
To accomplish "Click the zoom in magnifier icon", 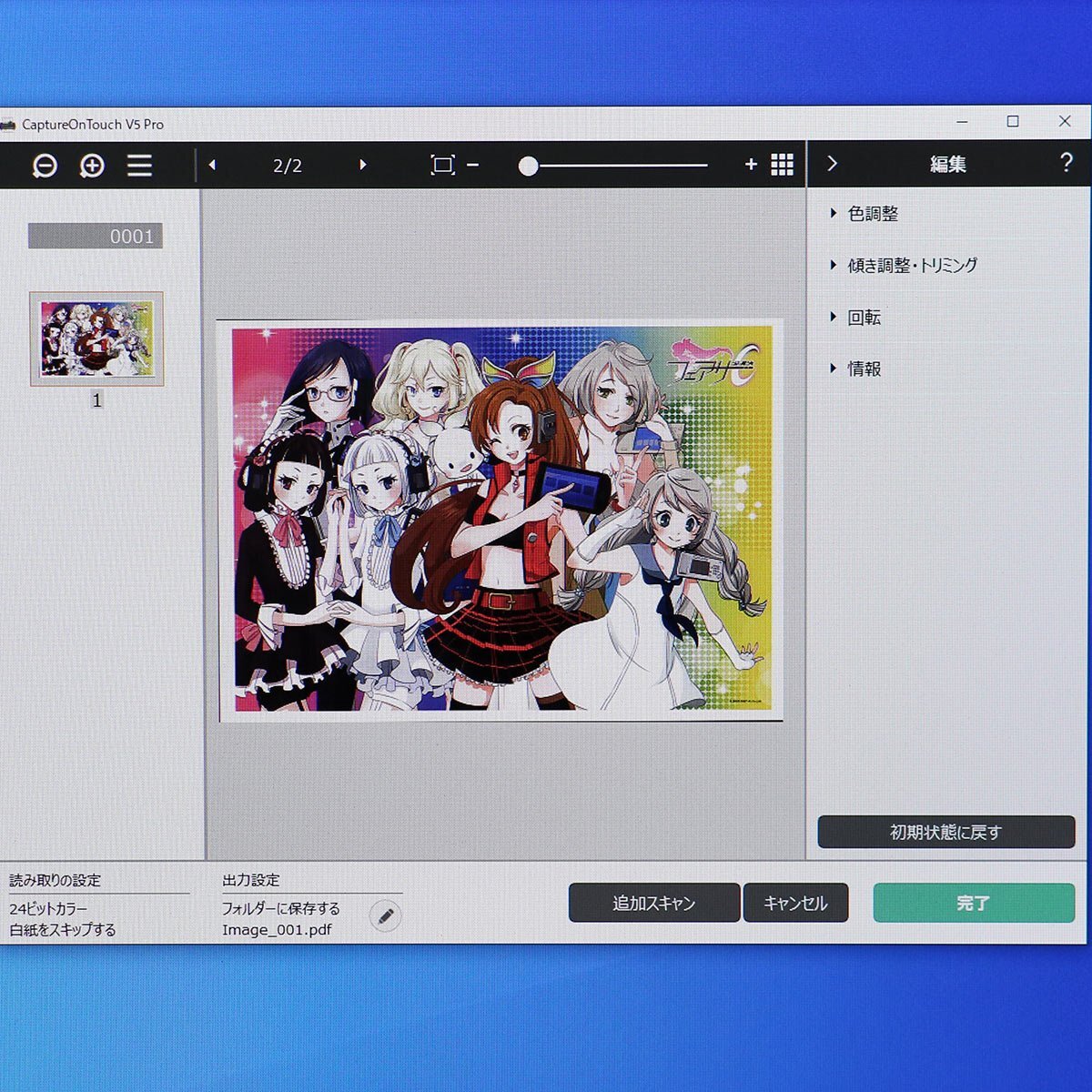I will 92,166.
